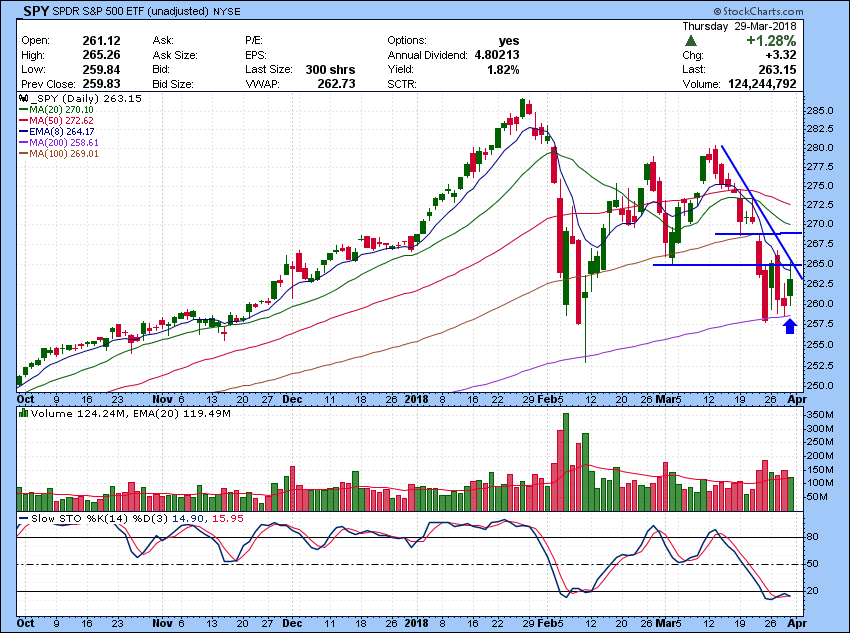Click the 280.0 price axis label
Viewport: 850px width, 633px height.
[820, 148]
